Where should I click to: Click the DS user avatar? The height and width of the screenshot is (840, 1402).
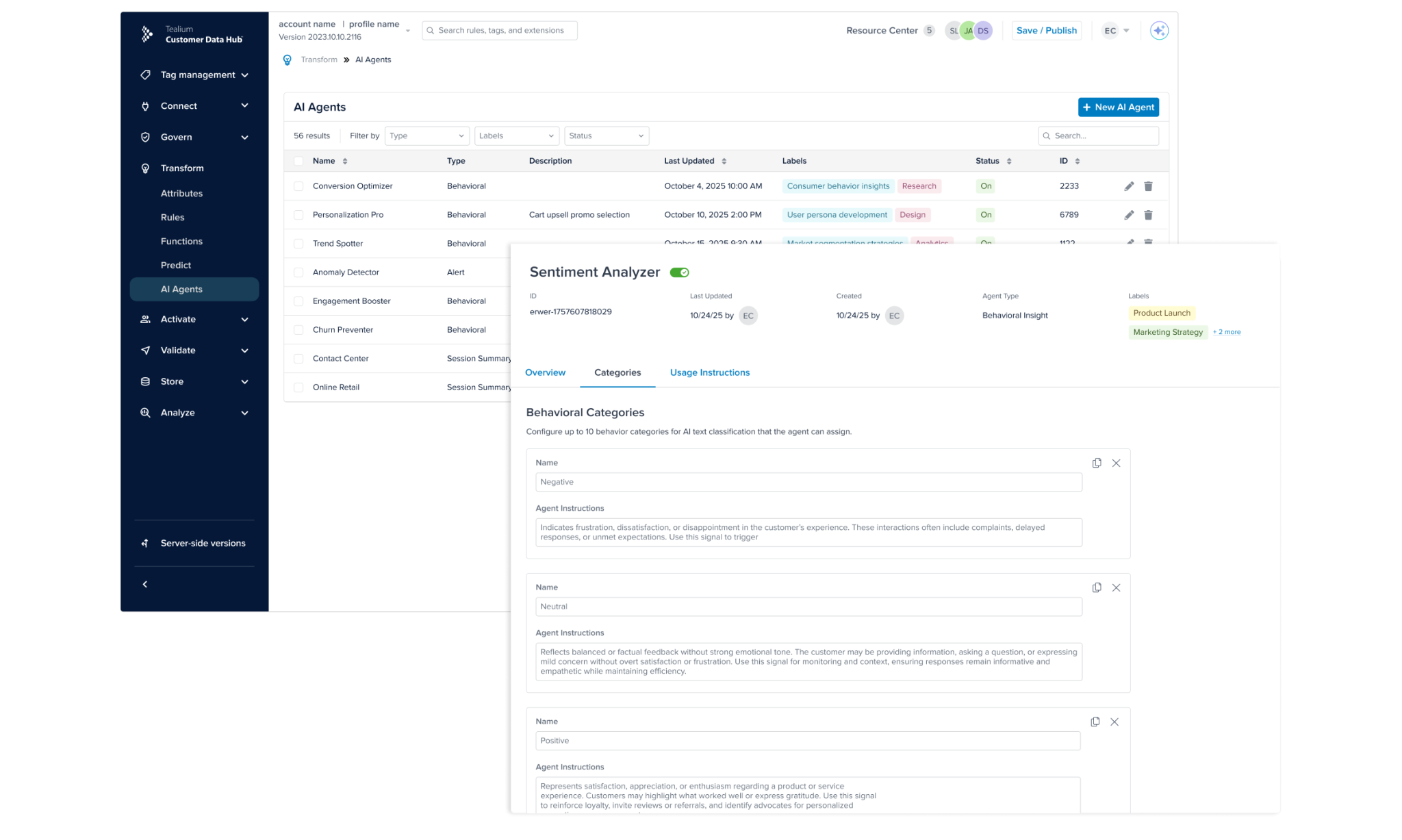tap(983, 31)
